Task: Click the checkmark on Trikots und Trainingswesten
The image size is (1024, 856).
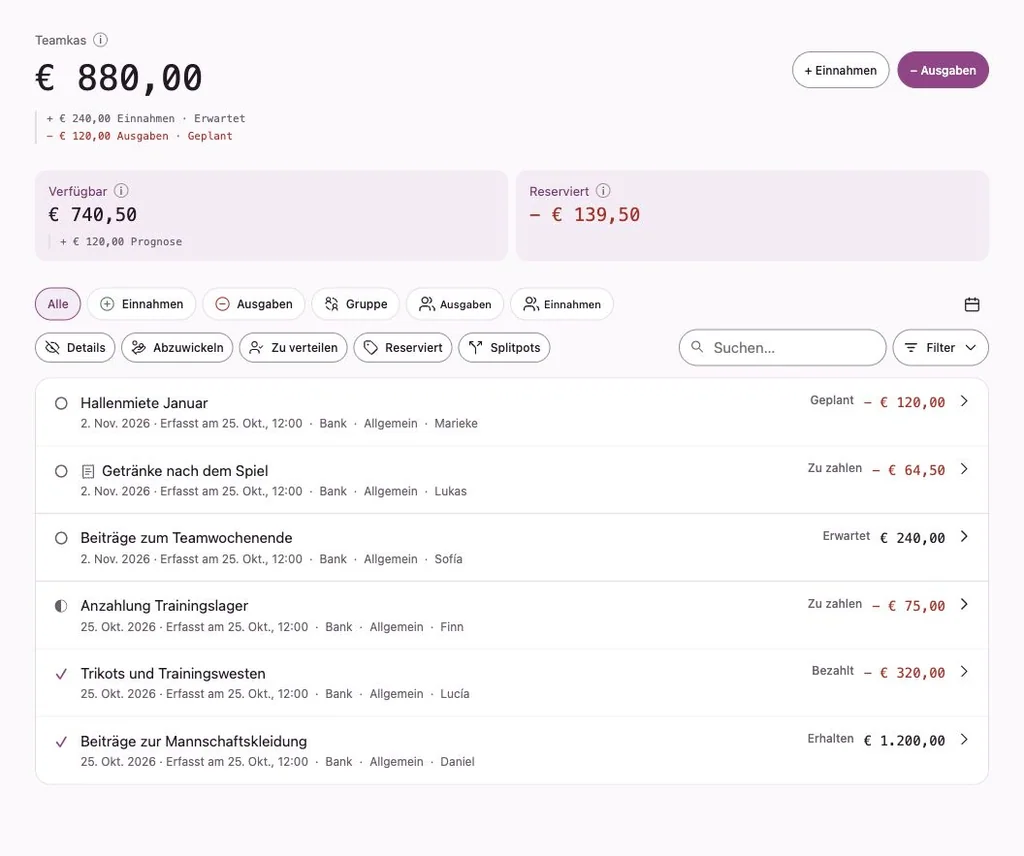Action: [x=61, y=674]
